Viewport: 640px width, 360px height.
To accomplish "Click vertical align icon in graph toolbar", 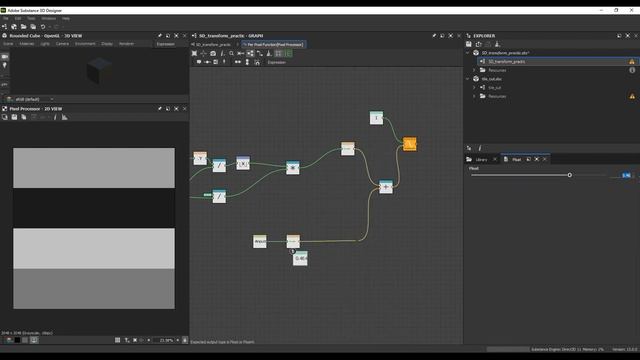I will (x=247, y=62).
